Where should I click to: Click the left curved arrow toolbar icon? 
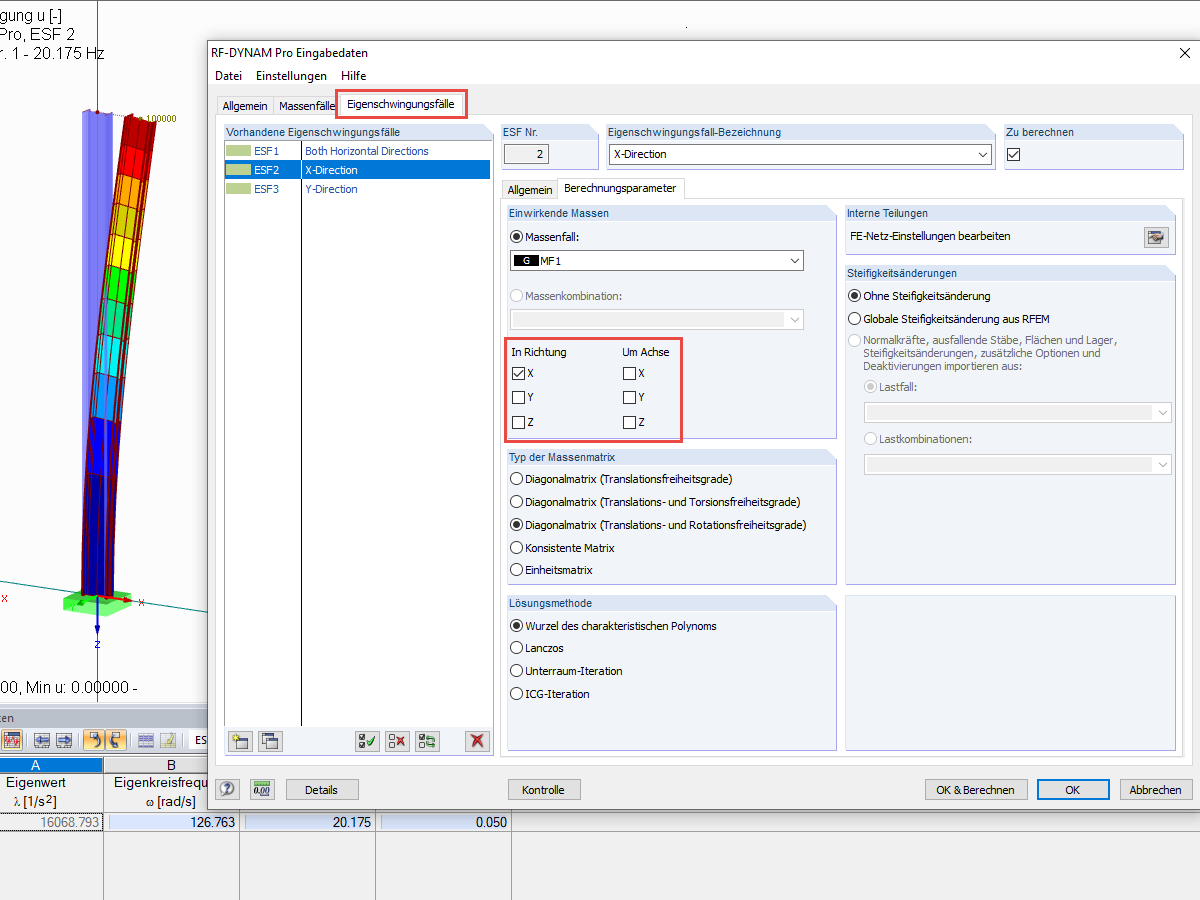pos(93,740)
